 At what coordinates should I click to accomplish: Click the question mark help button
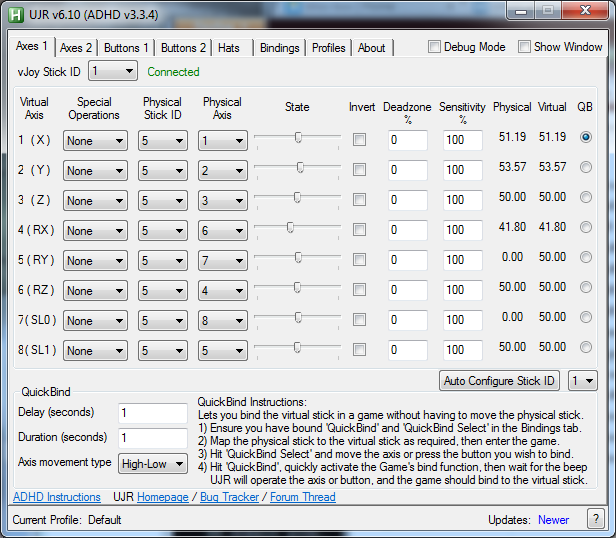[595, 519]
